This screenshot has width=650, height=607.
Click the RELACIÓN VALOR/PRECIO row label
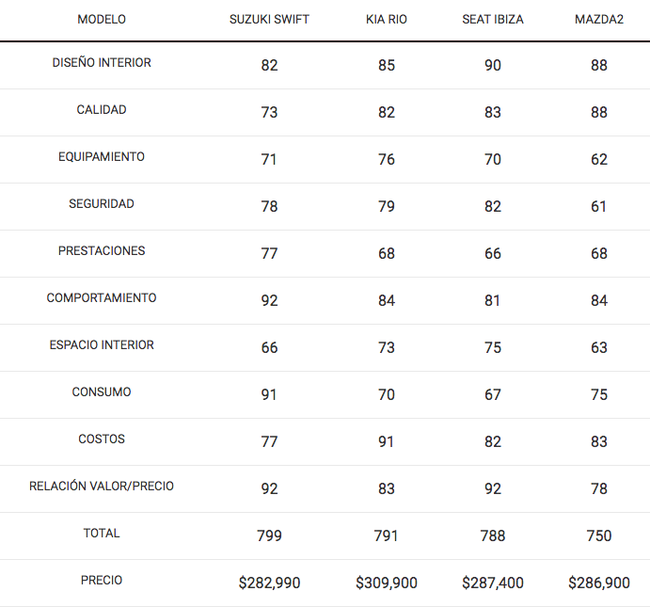(x=102, y=486)
